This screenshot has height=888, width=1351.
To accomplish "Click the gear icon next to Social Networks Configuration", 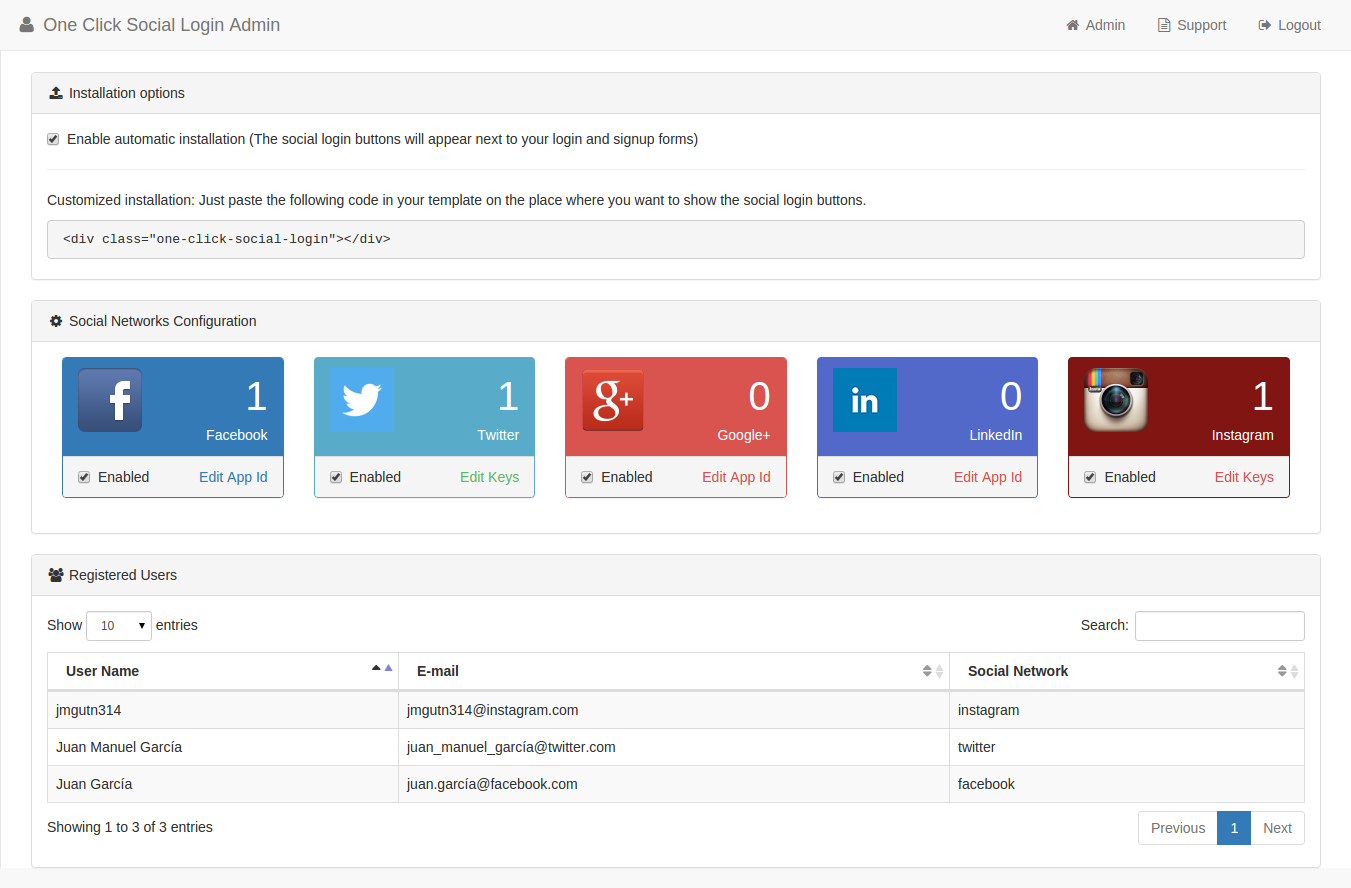I will pyautogui.click(x=56, y=320).
